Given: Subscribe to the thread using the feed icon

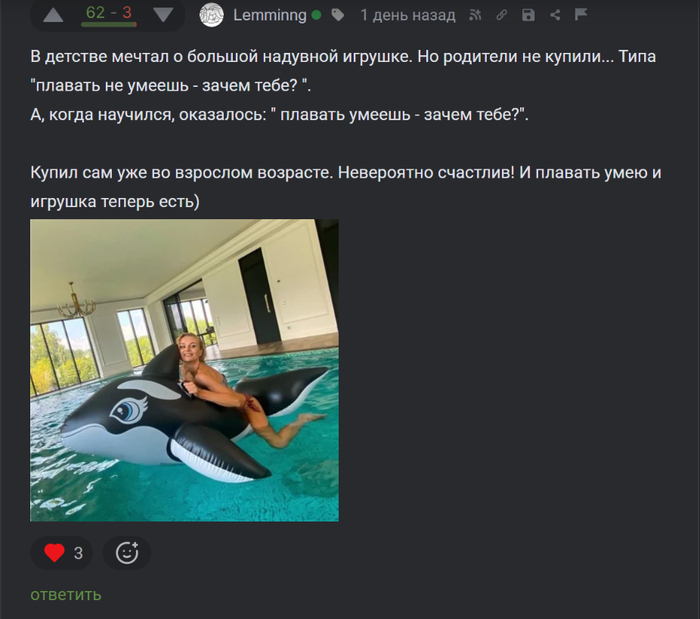Looking at the screenshot, I should (x=475, y=15).
